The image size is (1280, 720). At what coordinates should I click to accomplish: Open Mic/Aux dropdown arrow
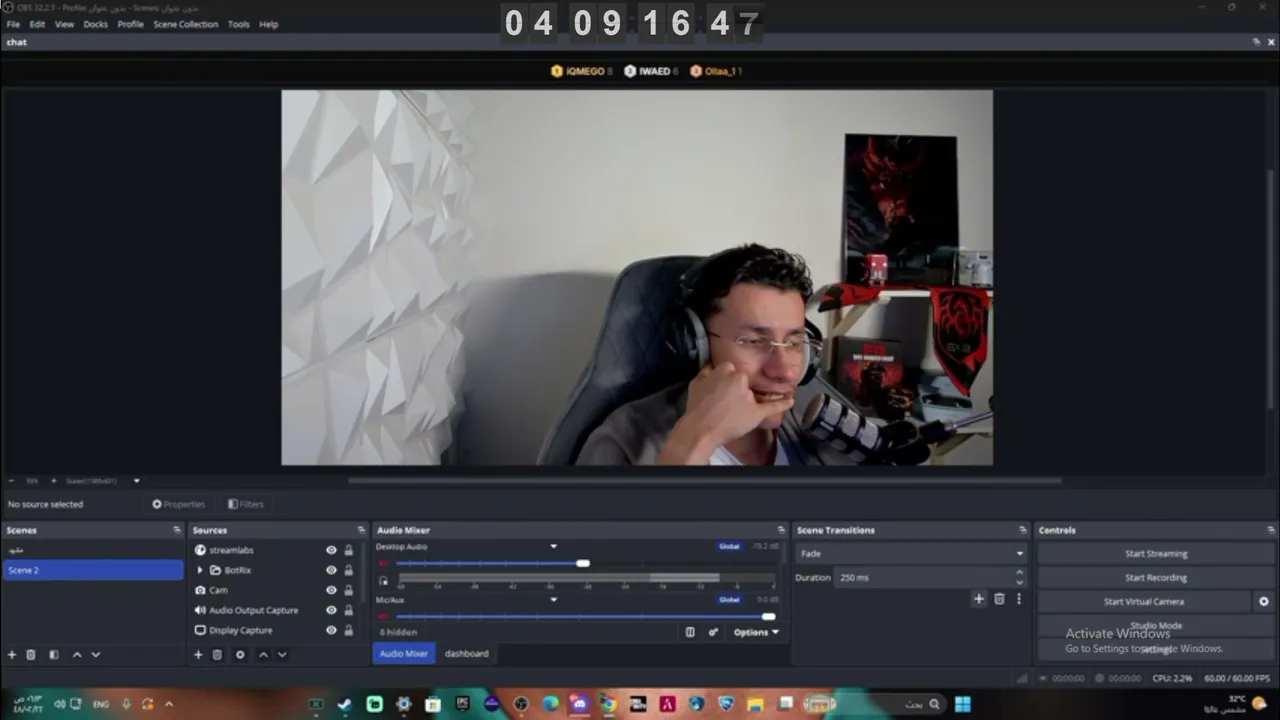(x=553, y=599)
